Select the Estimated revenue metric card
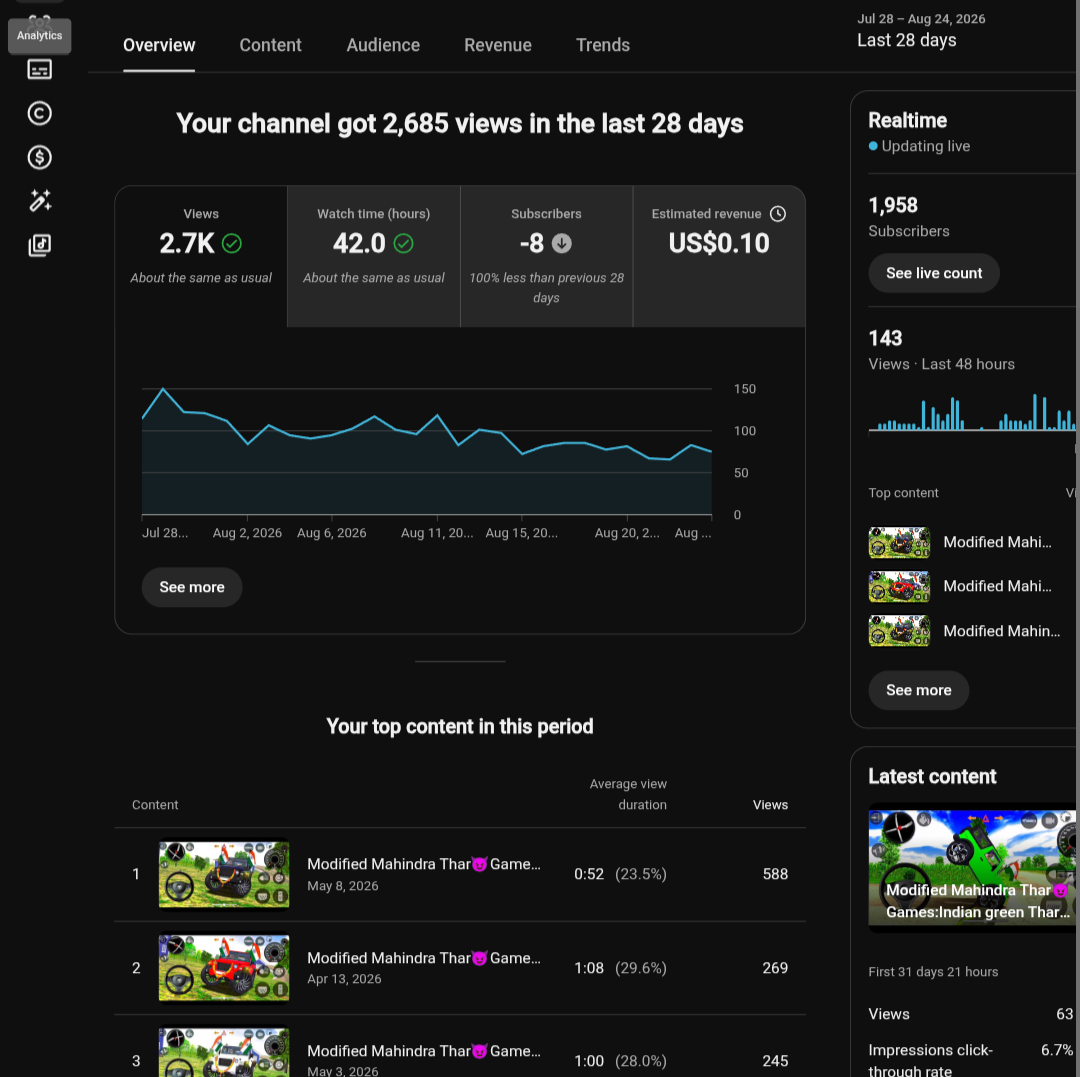The height and width of the screenshot is (1077, 1080). [719, 256]
